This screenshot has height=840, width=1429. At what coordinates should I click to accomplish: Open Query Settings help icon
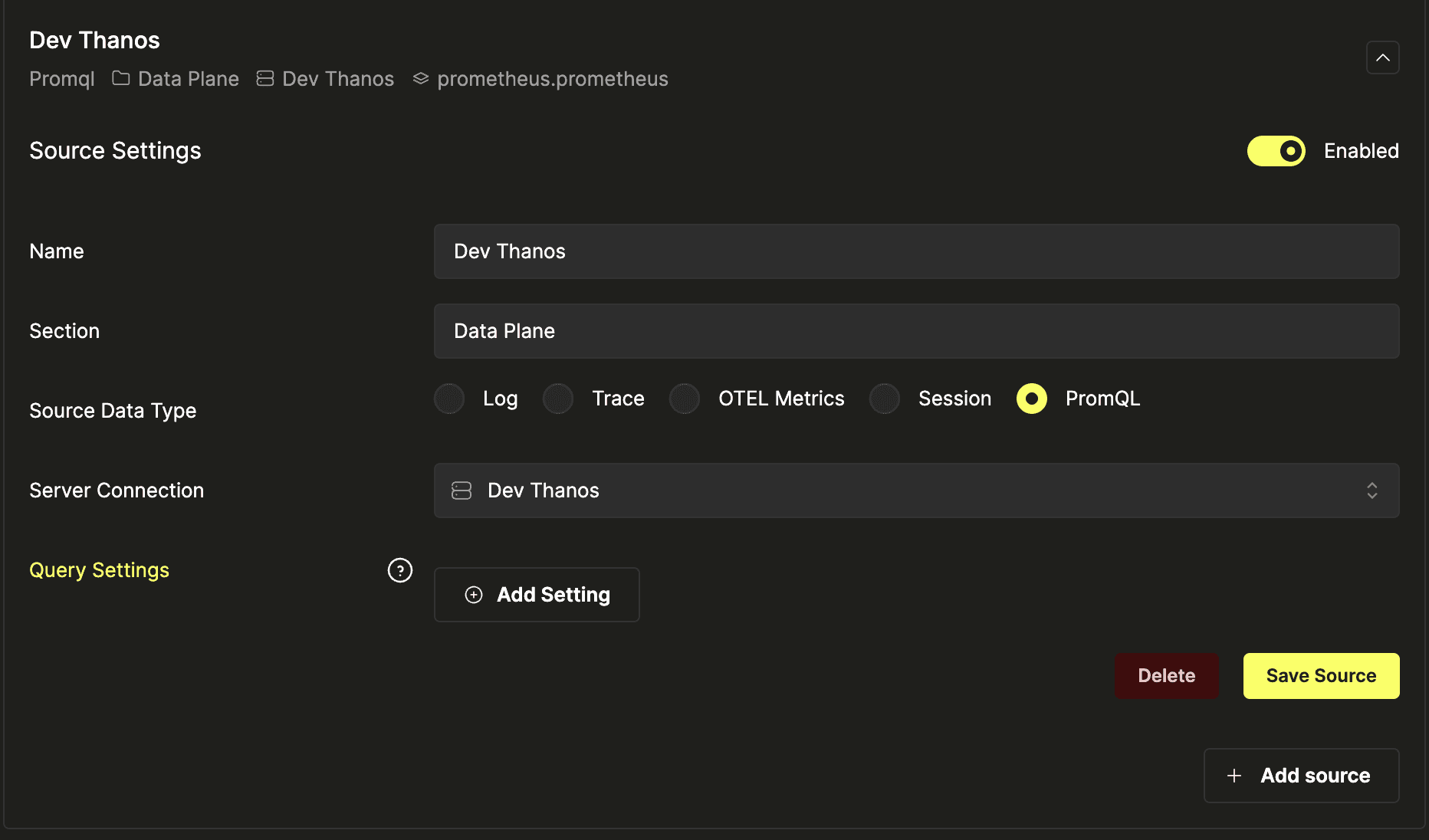(400, 570)
